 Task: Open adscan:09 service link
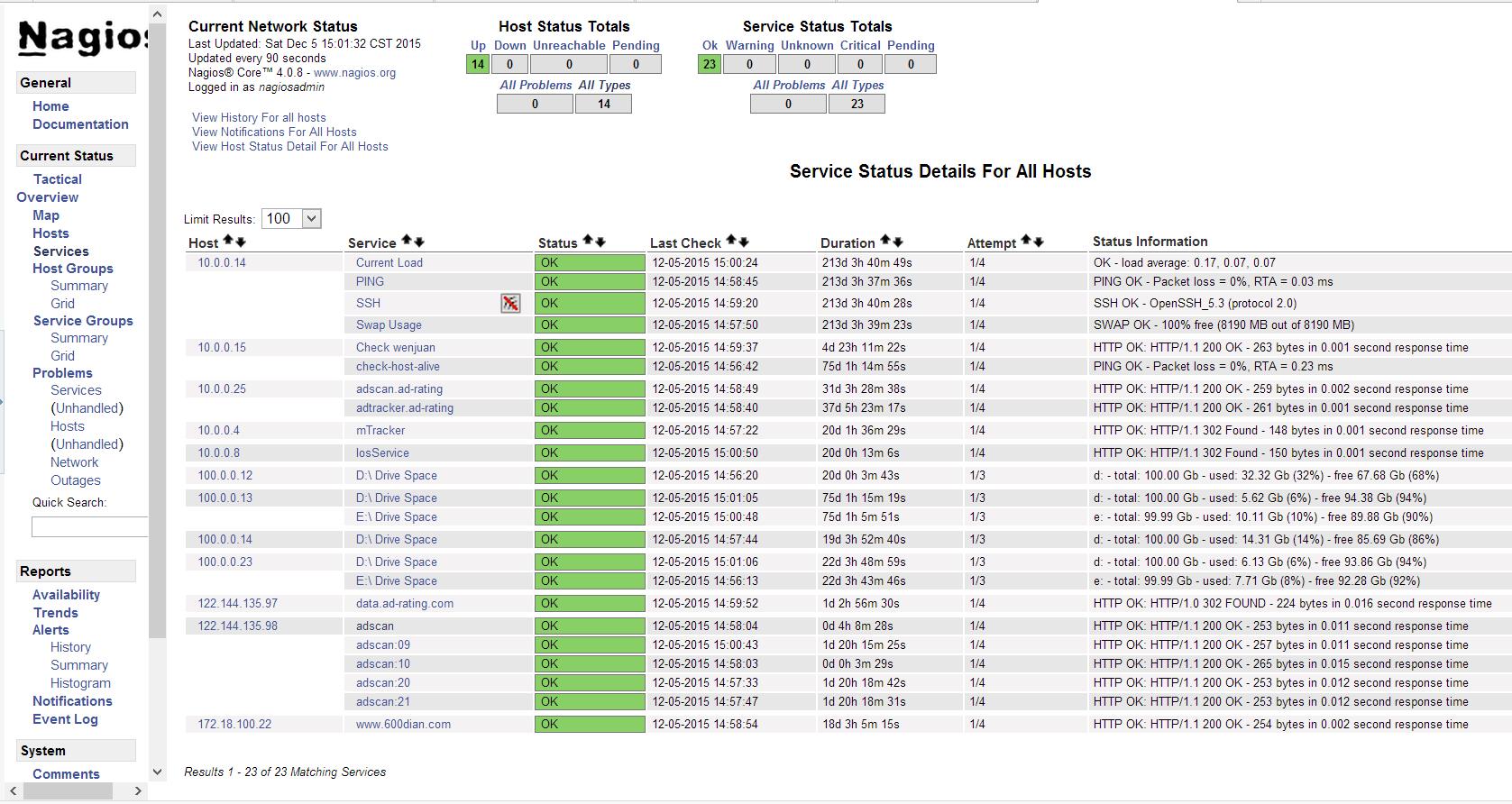coord(383,645)
